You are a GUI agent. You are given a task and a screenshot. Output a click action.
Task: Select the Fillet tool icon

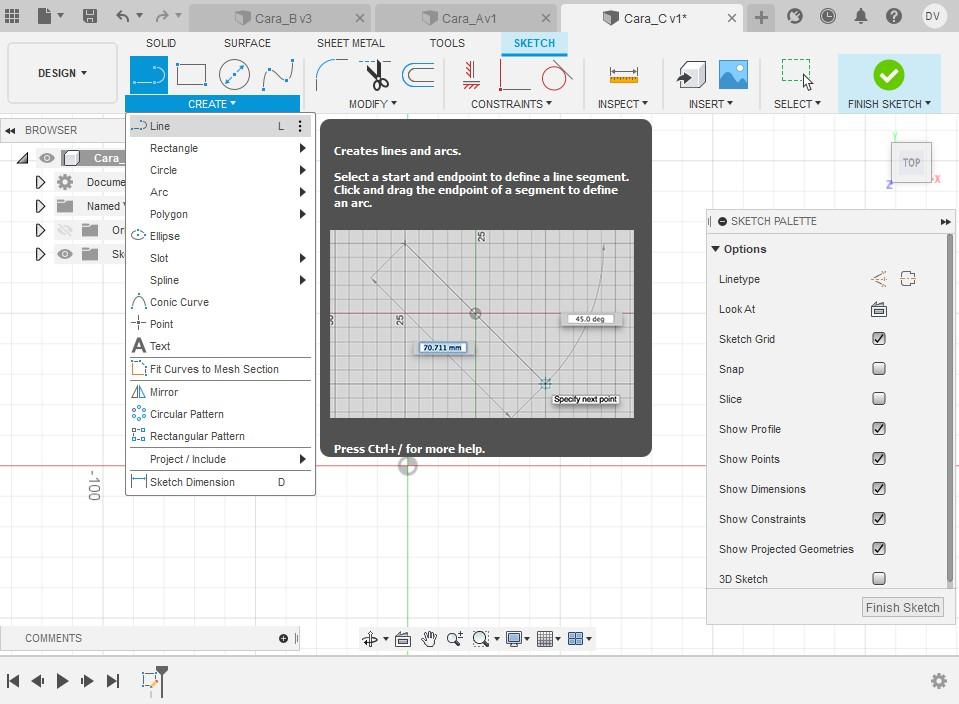pyautogui.click(x=331, y=75)
